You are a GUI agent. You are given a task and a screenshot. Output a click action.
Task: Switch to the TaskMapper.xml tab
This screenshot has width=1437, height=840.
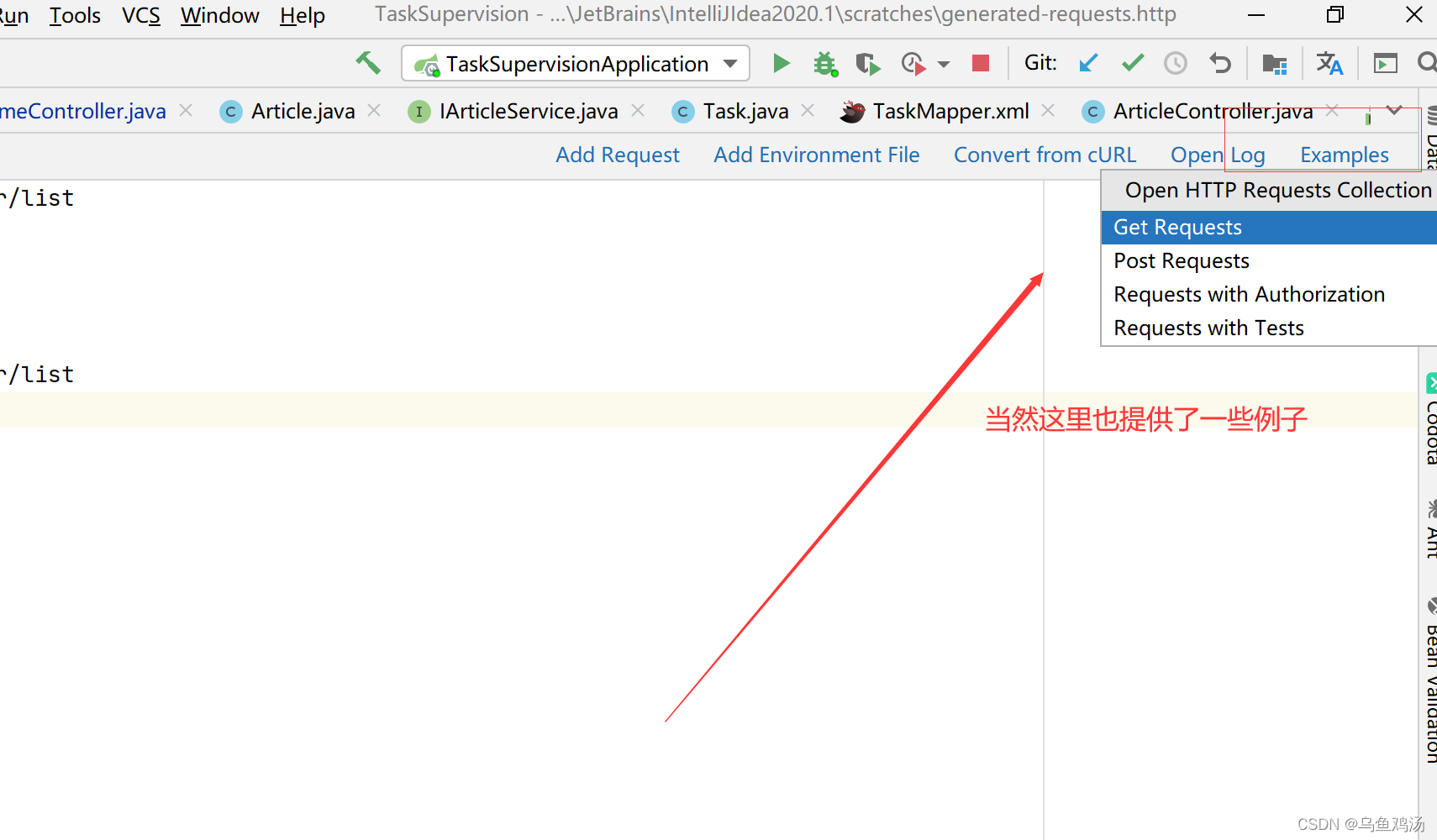point(935,111)
